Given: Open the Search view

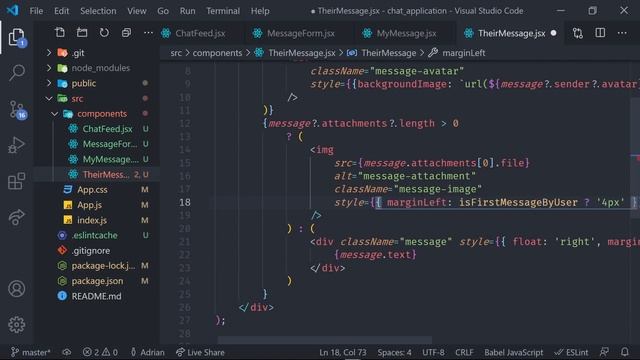Looking at the screenshot, I should tap(16, 73).
